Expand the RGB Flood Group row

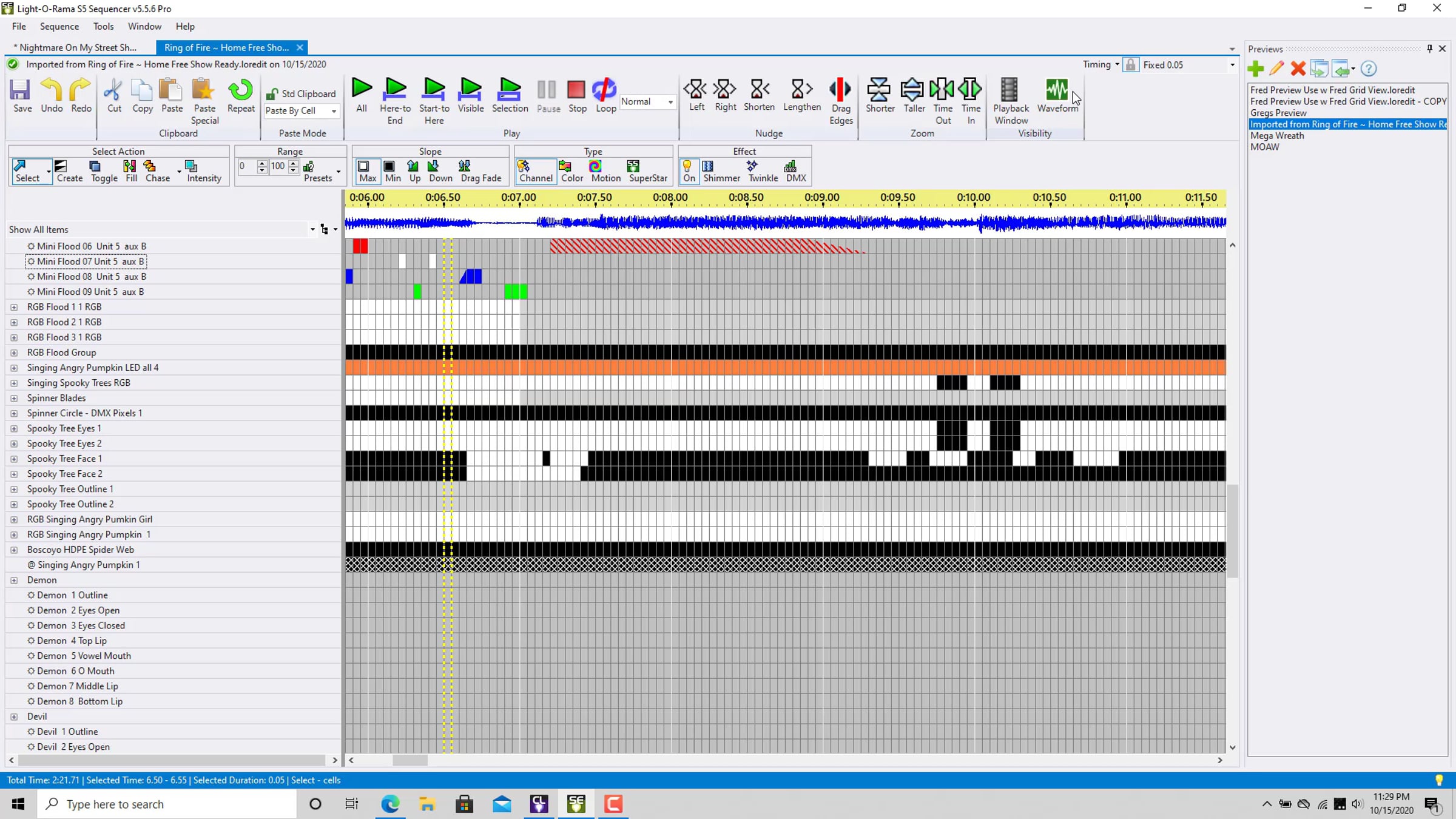coord(14,352)
